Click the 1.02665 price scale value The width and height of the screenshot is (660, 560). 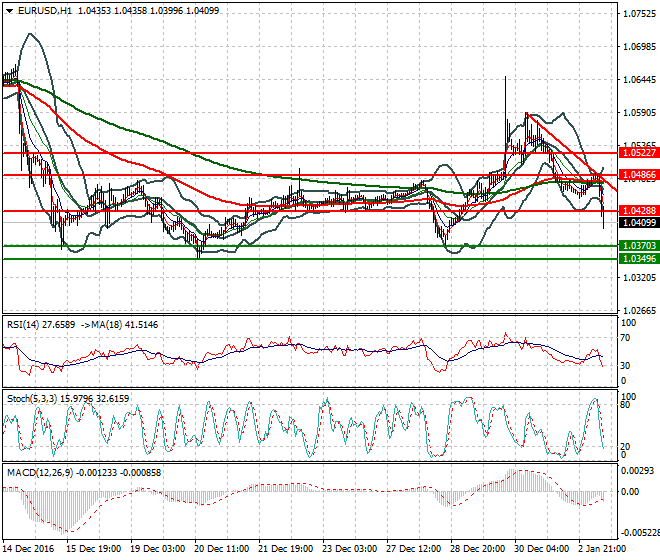639,310
